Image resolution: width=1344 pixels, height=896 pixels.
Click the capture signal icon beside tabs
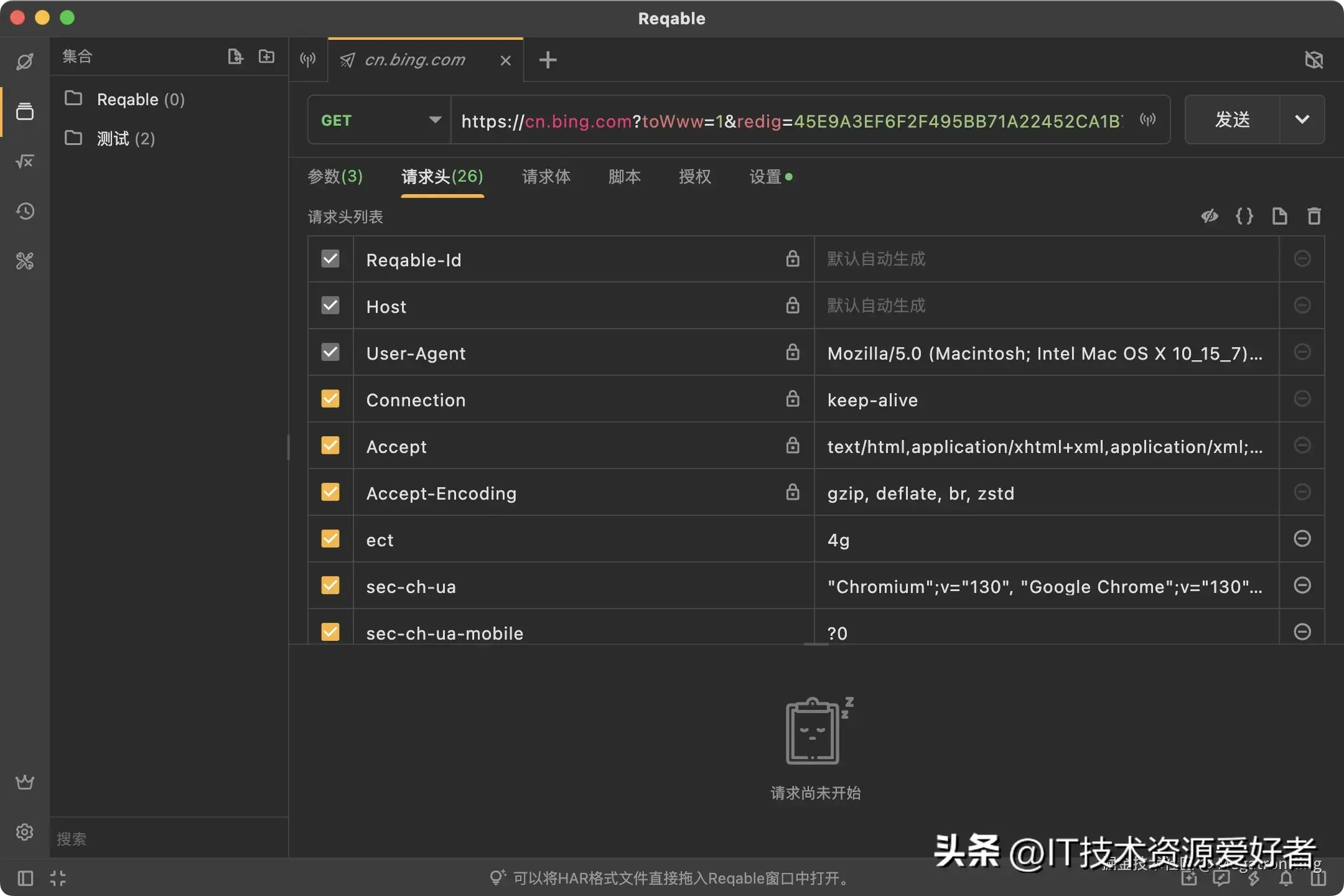[x=308, y=60]
